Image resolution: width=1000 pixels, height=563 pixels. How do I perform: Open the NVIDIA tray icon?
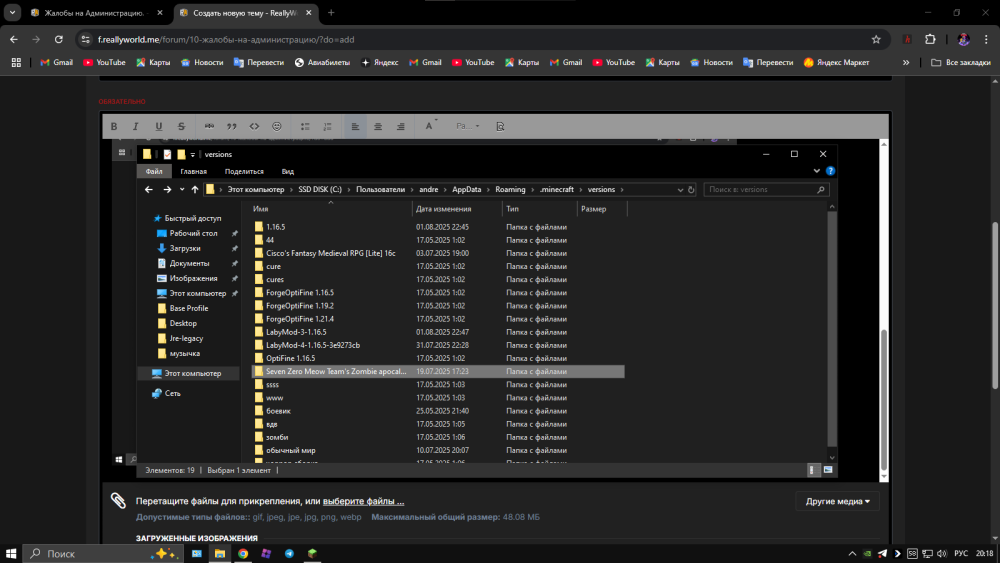[867, 553]
